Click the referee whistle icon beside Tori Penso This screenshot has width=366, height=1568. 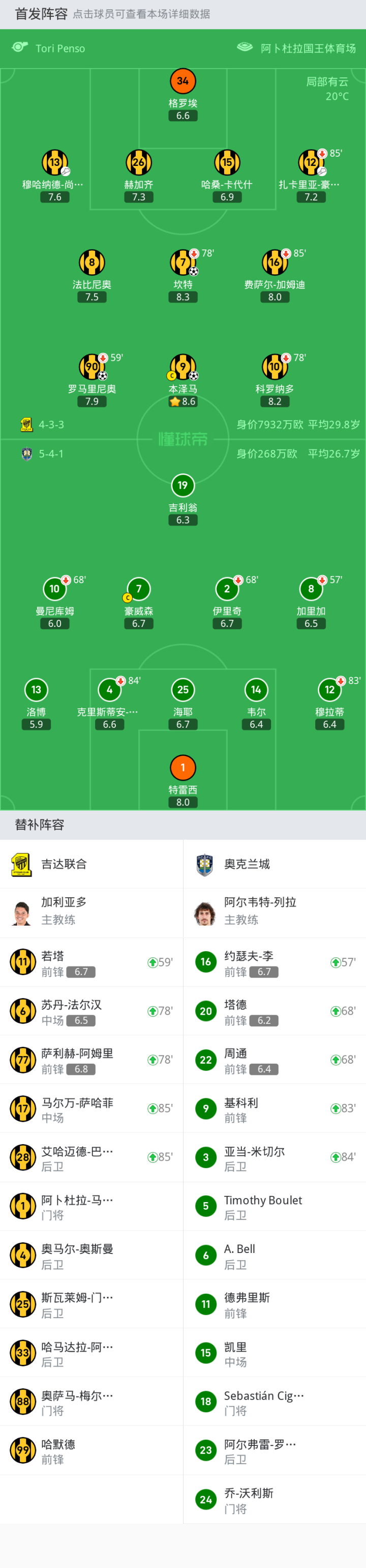(x=20, y=47)
